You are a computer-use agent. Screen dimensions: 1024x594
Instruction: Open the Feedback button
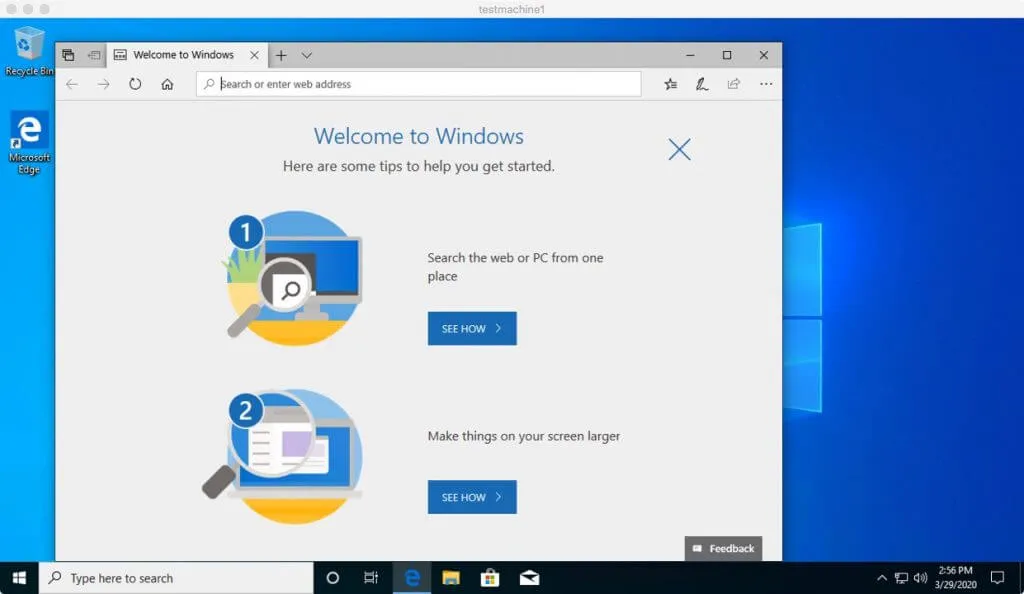(x=724, y=548)
